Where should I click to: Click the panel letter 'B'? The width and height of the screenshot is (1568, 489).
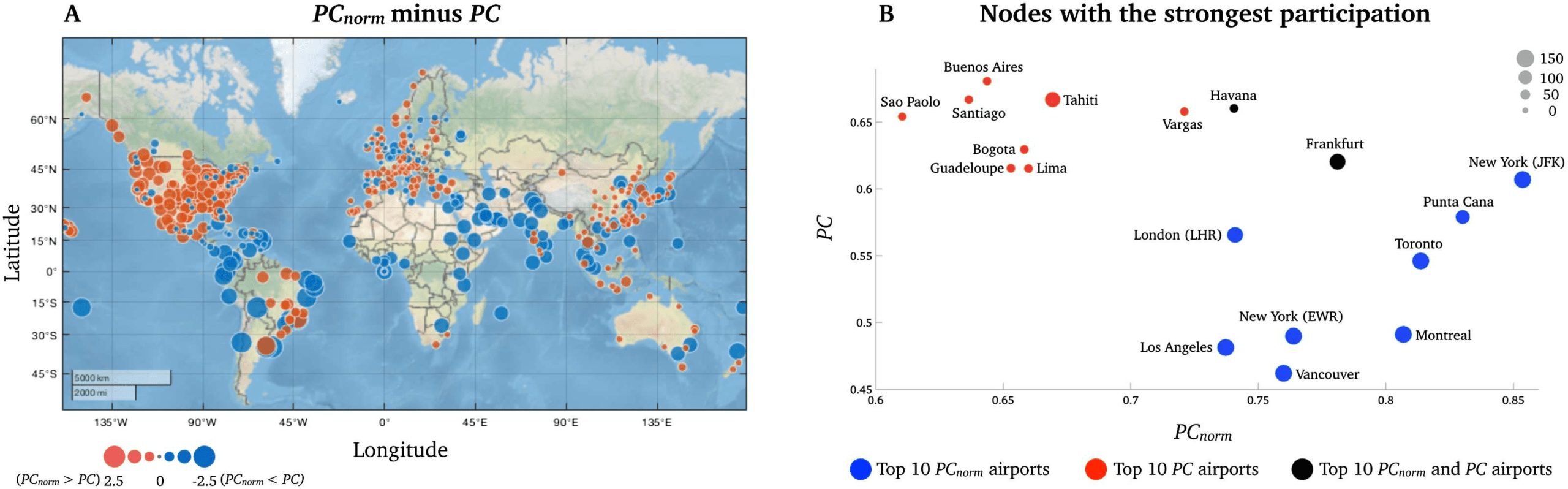[886, 13]
